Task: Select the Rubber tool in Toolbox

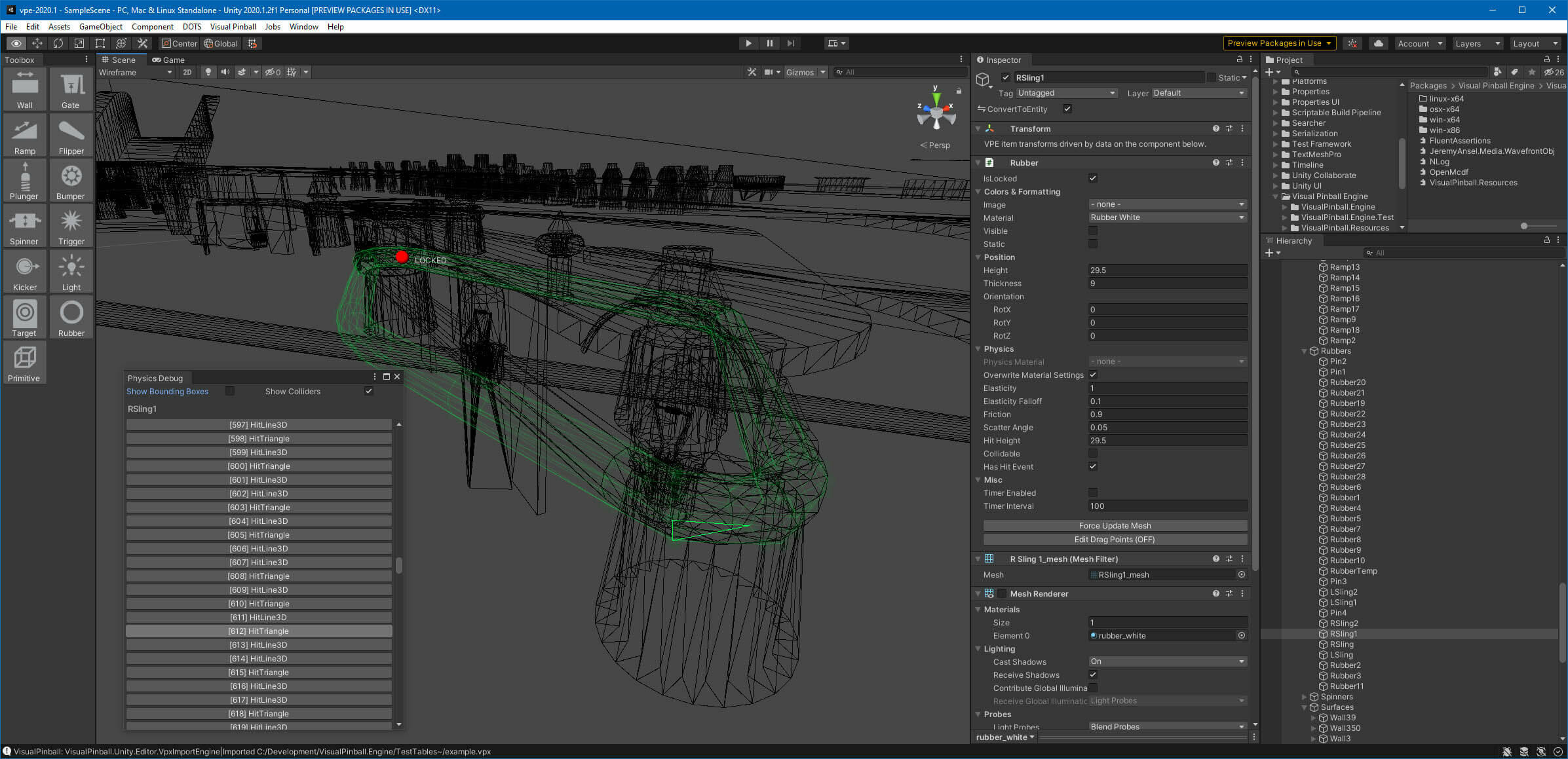Action: (71, 318)
